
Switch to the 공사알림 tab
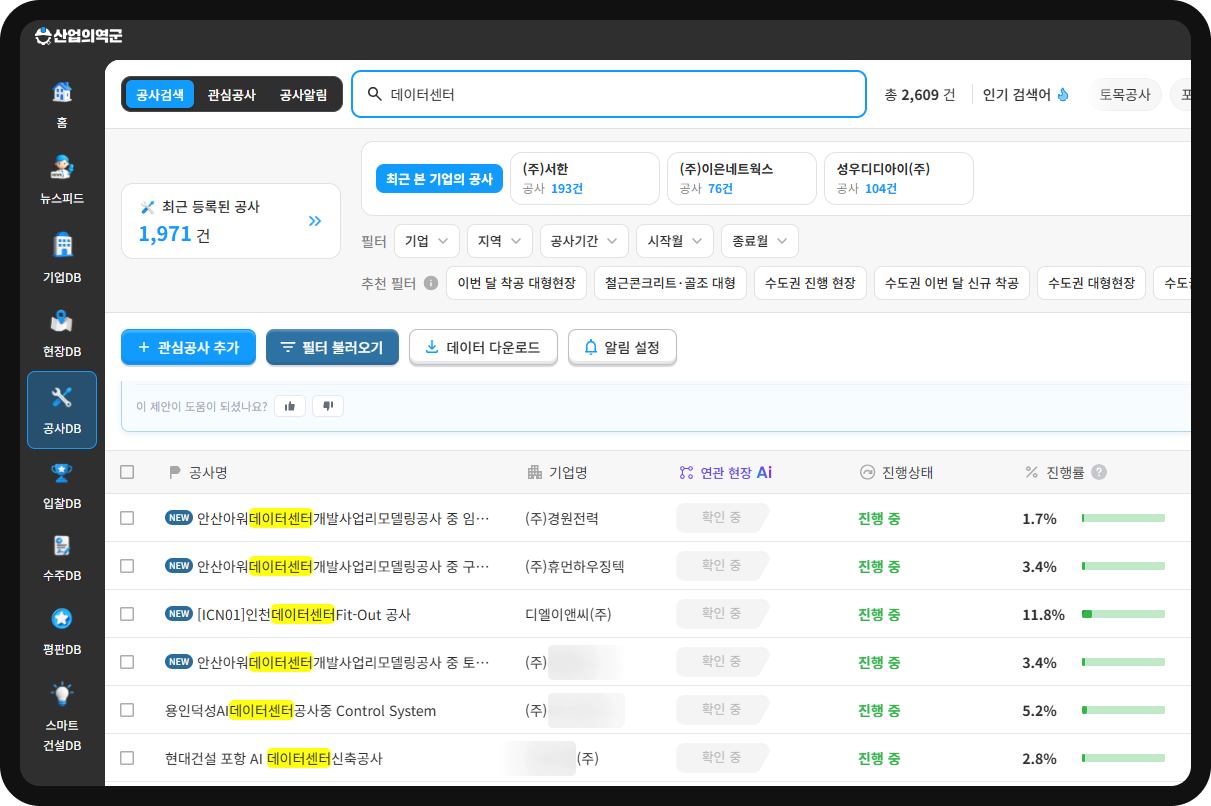click(304, 95)
